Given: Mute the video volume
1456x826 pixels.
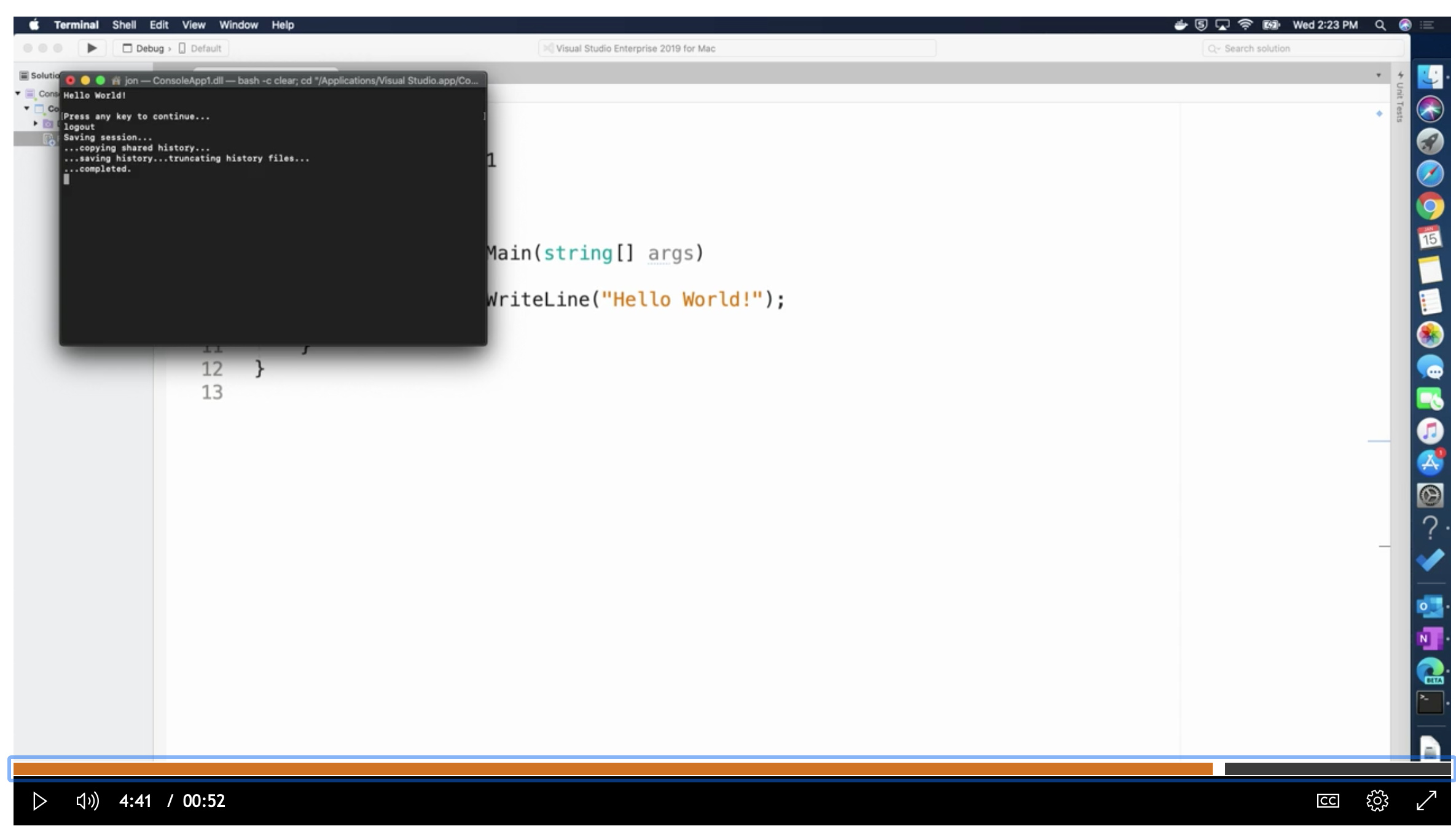Looking at the screenshot, I should tap(87, 801).
